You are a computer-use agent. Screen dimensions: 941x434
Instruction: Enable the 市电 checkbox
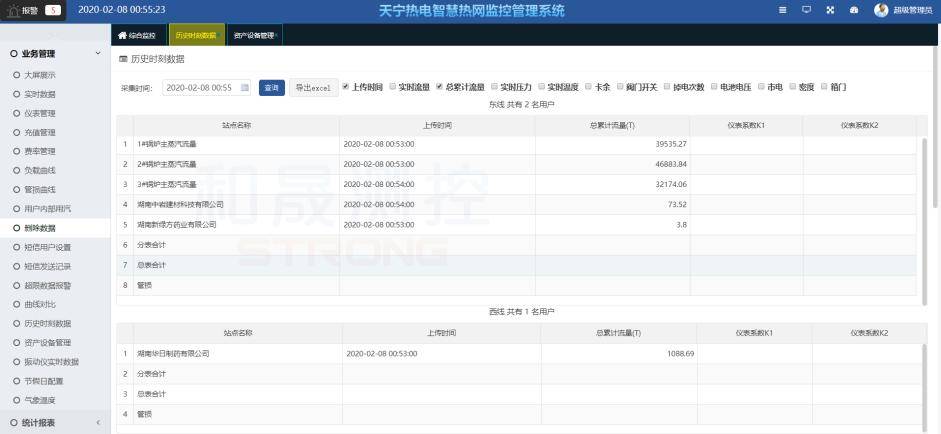(762, 86)
